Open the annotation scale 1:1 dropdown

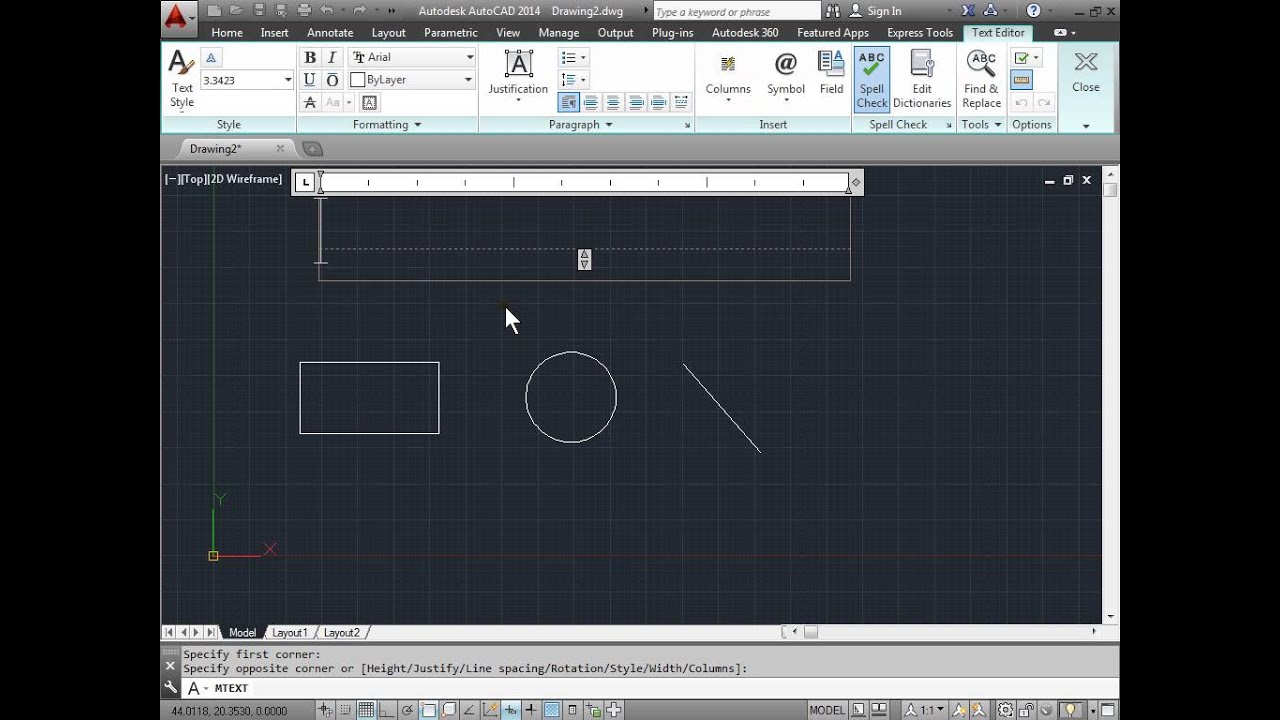(926, 710)
